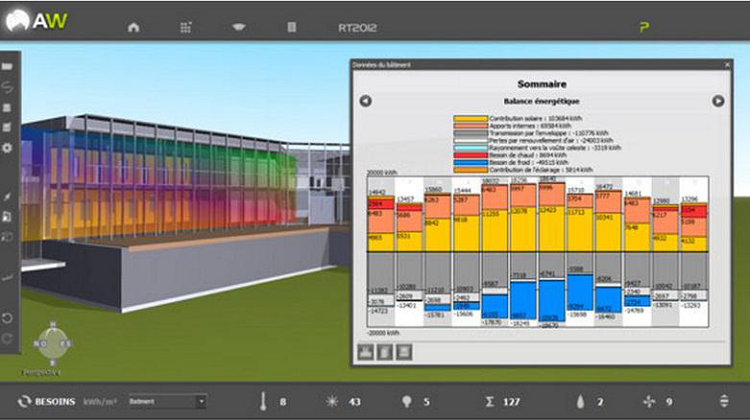Click the building report icon in top bar
Screen dimensions: 750x420
coord(292,27)
